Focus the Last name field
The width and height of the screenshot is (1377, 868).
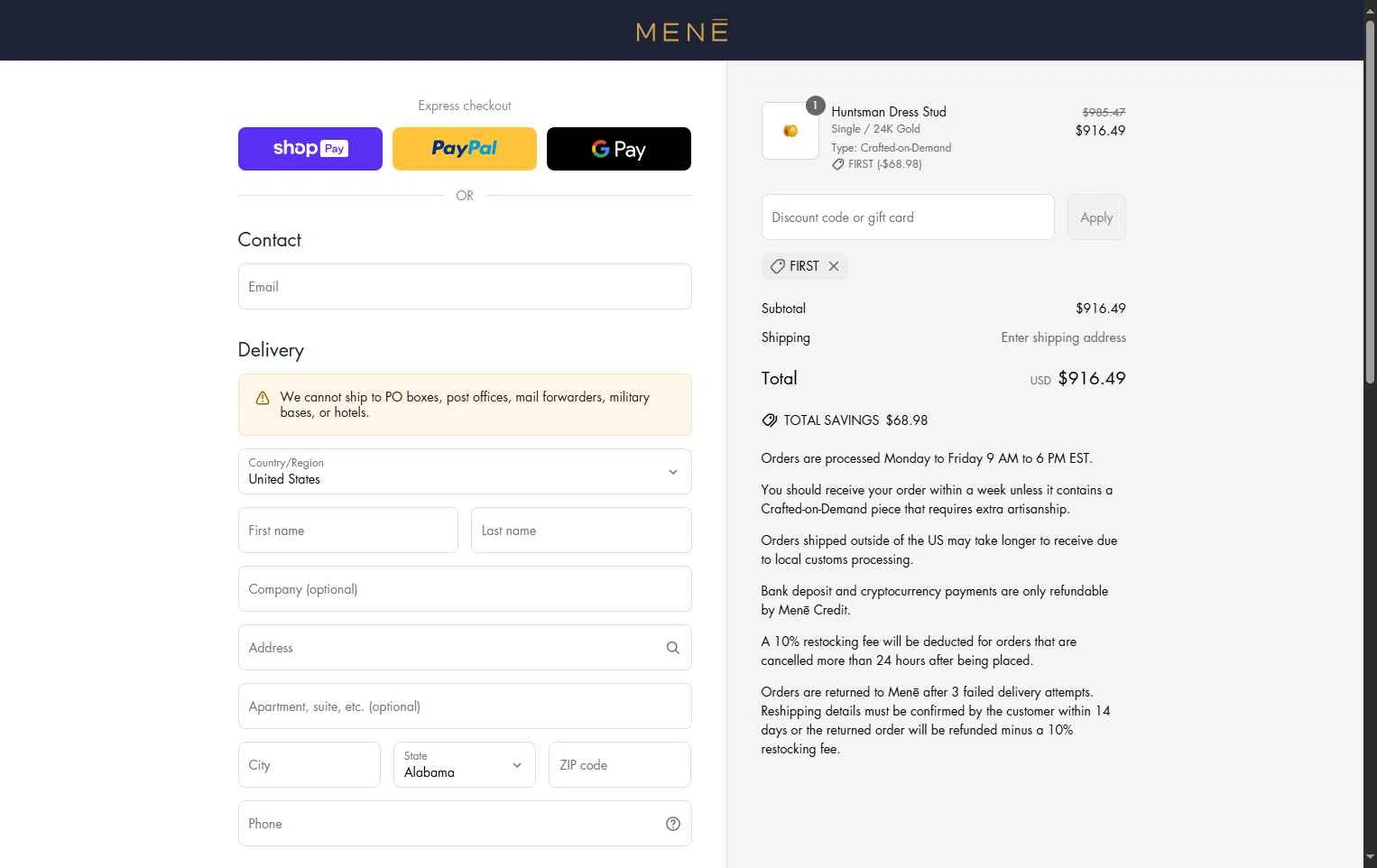point(581,530)
